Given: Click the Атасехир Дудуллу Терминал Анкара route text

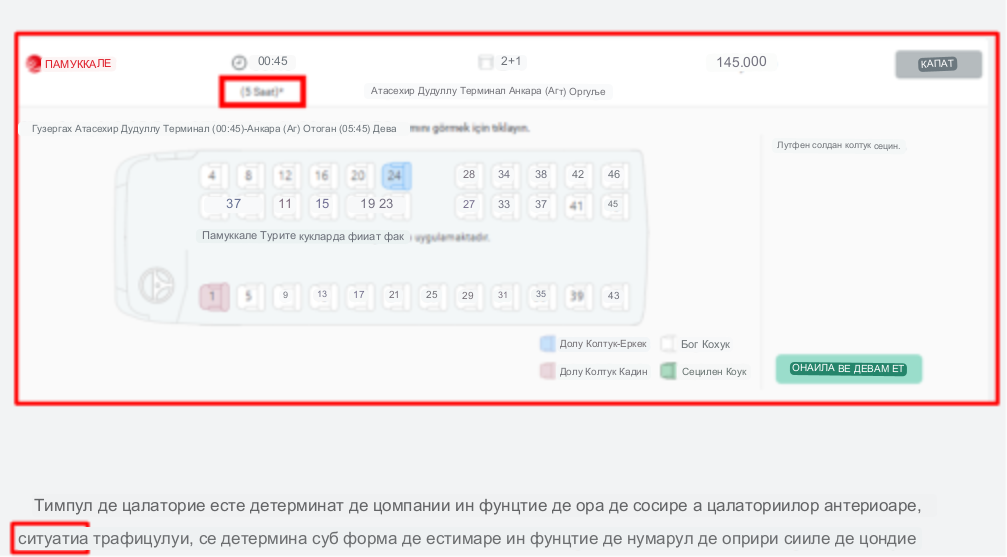Looking at the screenshot, I should (488, 91).
